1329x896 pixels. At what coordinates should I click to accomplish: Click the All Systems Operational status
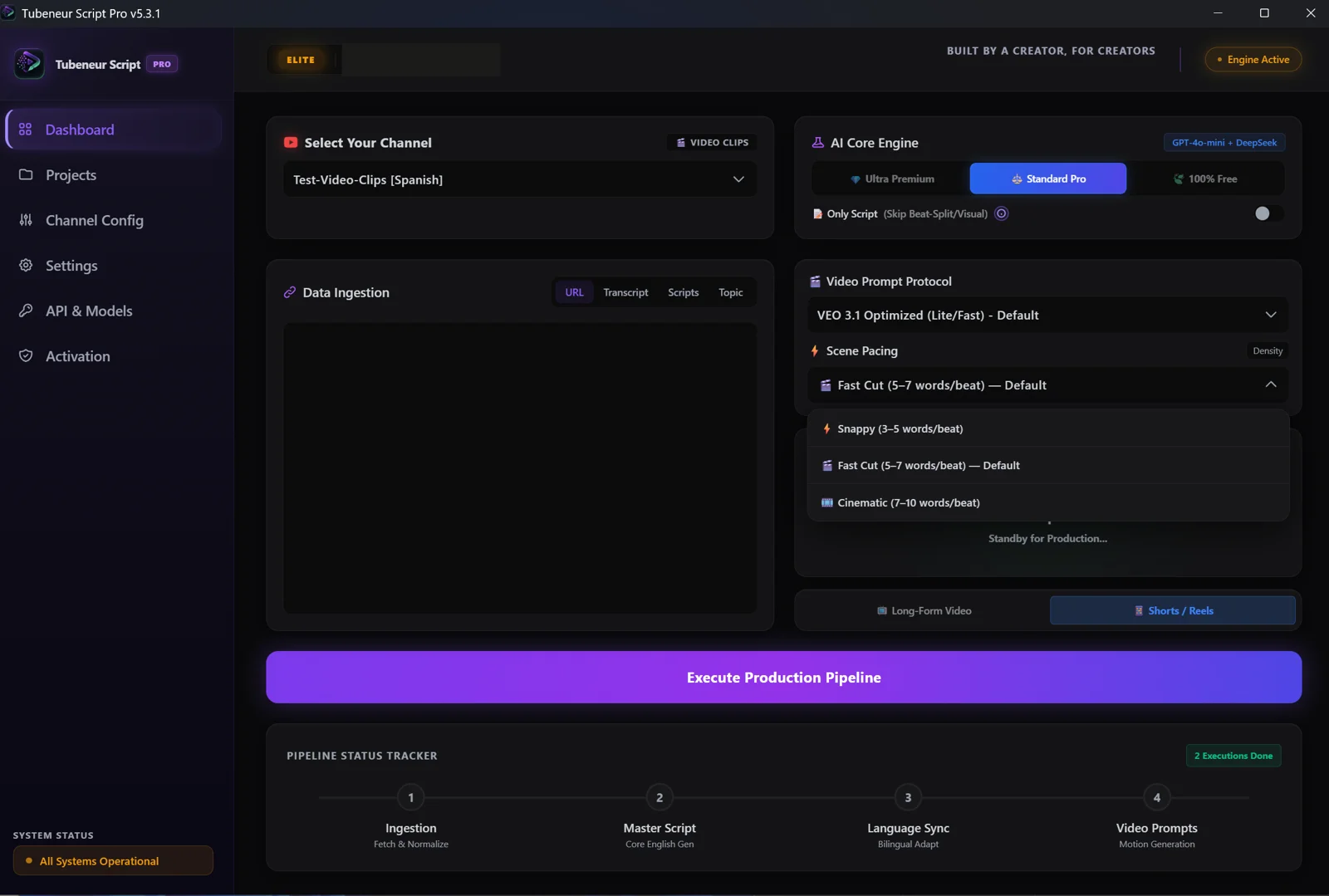(x=113, y=861)
